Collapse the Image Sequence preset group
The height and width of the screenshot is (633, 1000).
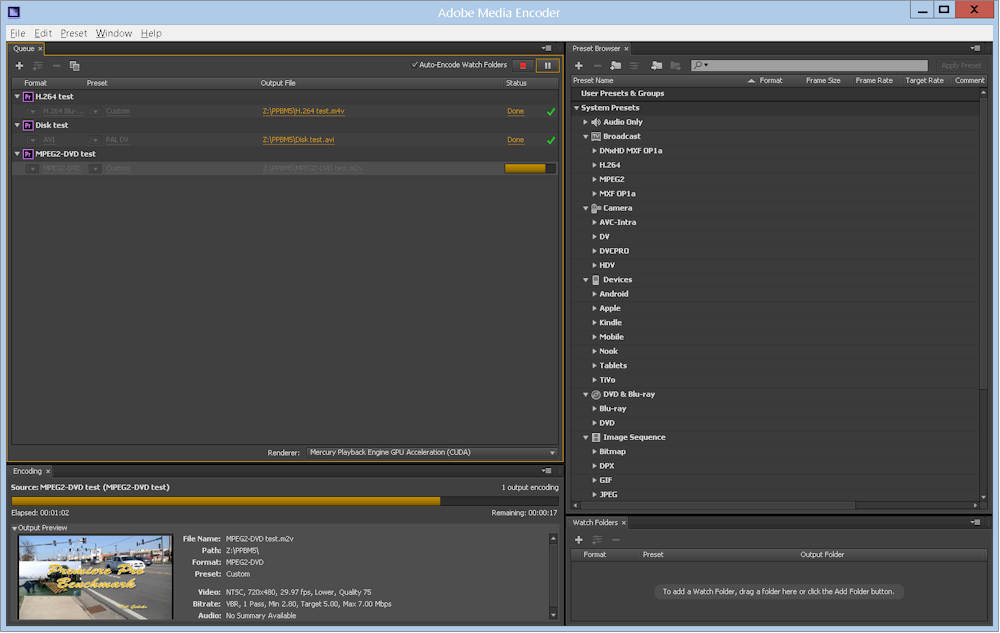[x=585, y=438]
